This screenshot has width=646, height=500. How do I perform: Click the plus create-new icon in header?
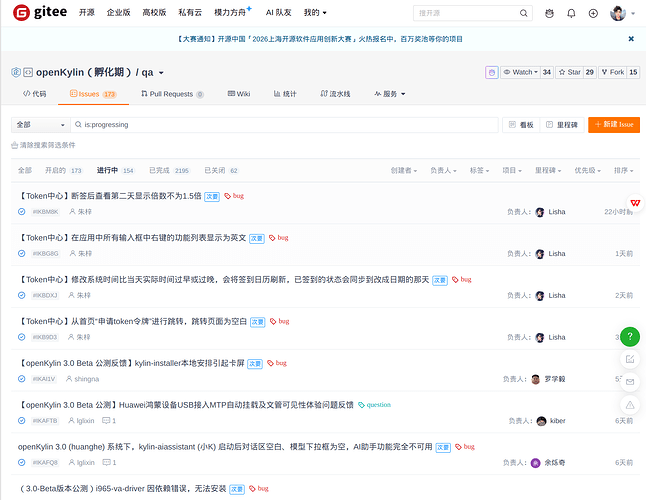pos(593,13)
